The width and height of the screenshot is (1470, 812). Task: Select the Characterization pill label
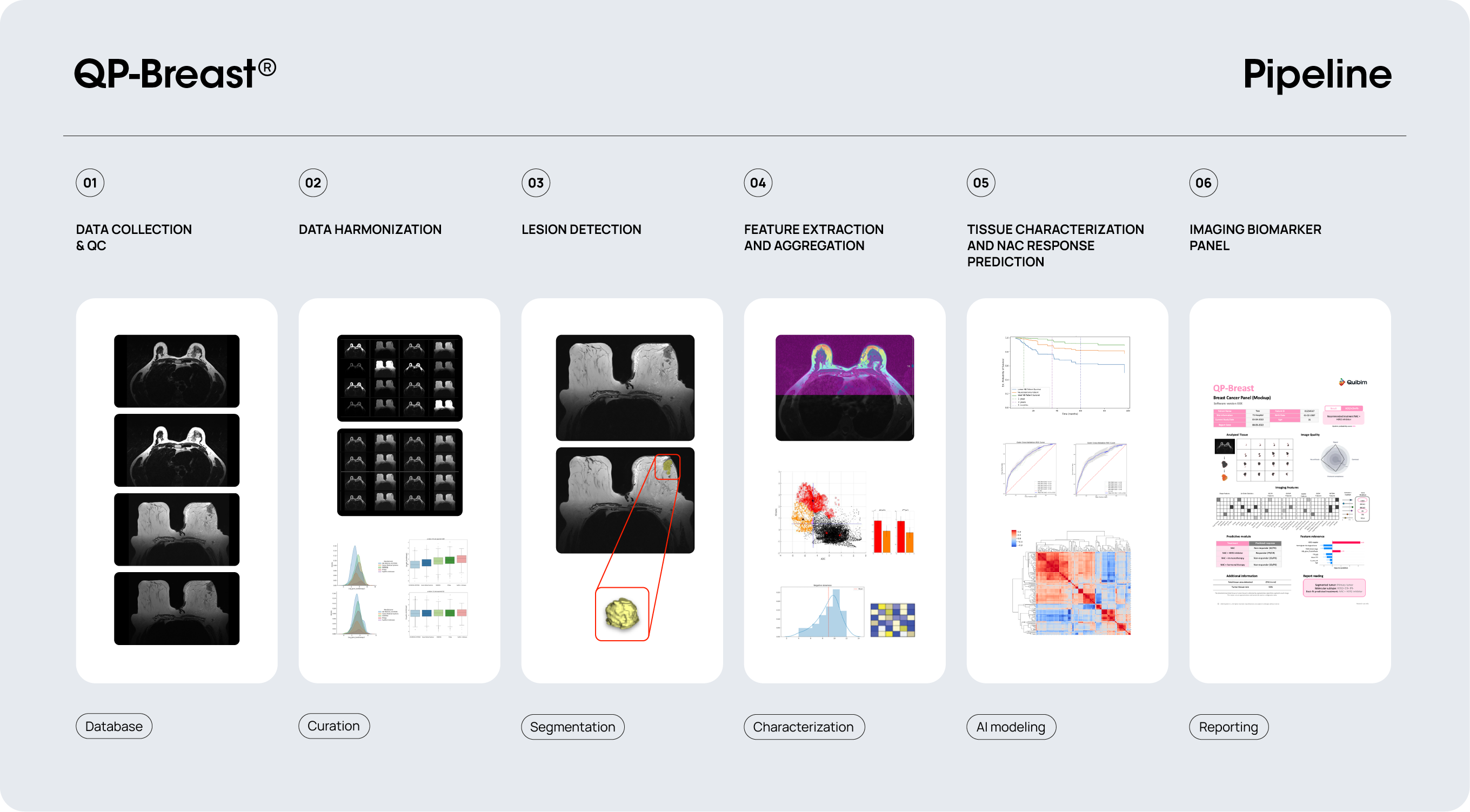point(804,727)
